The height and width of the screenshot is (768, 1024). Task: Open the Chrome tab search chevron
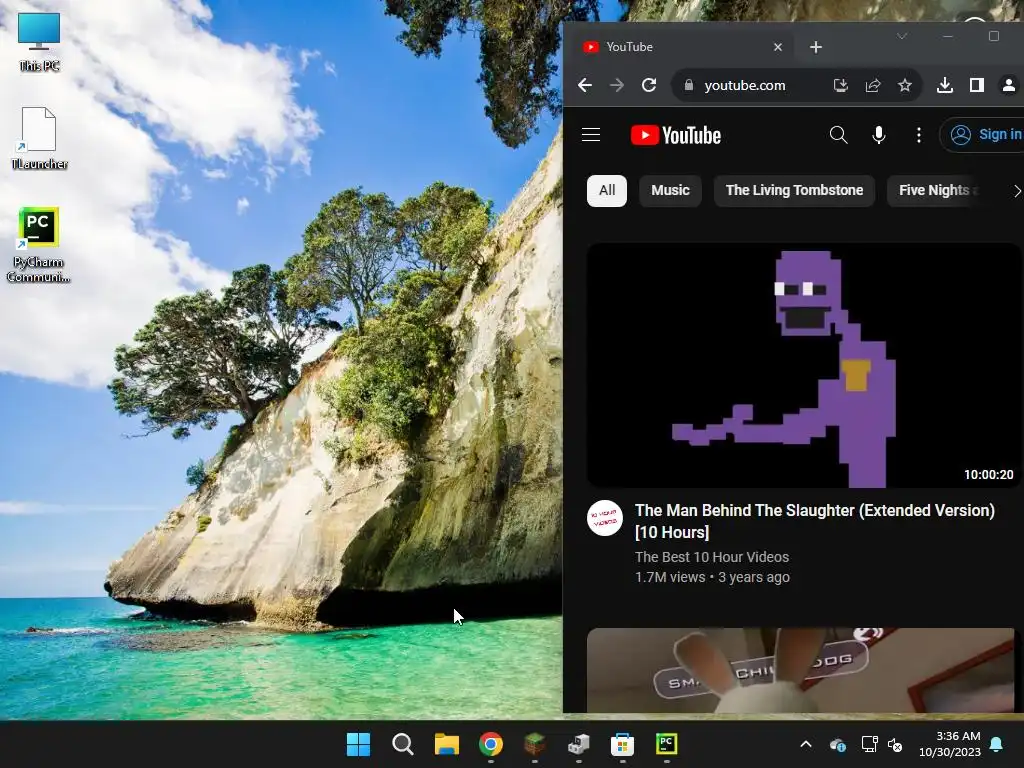[902, 37]
